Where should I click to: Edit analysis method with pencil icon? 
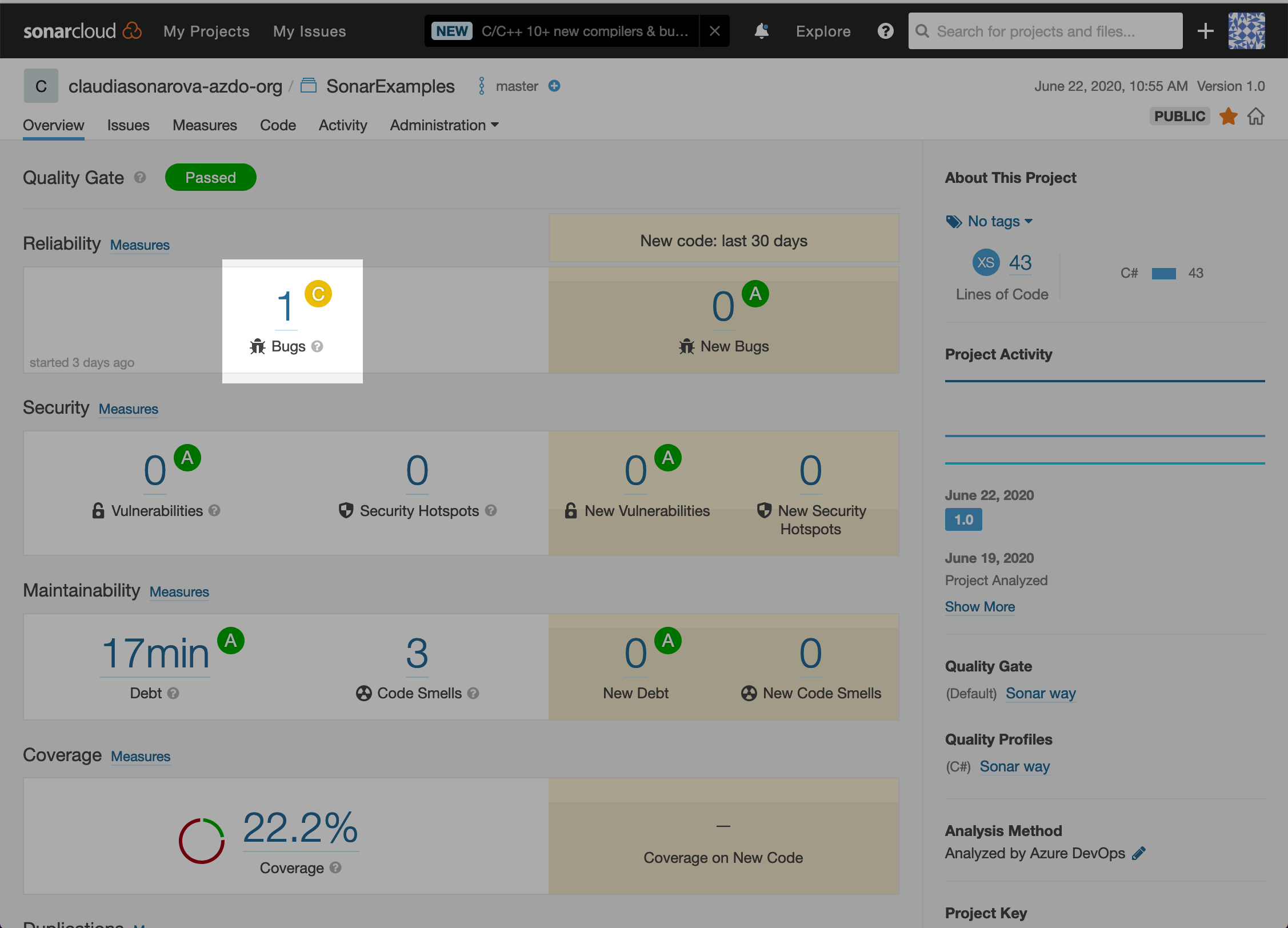pos(1139,853)
